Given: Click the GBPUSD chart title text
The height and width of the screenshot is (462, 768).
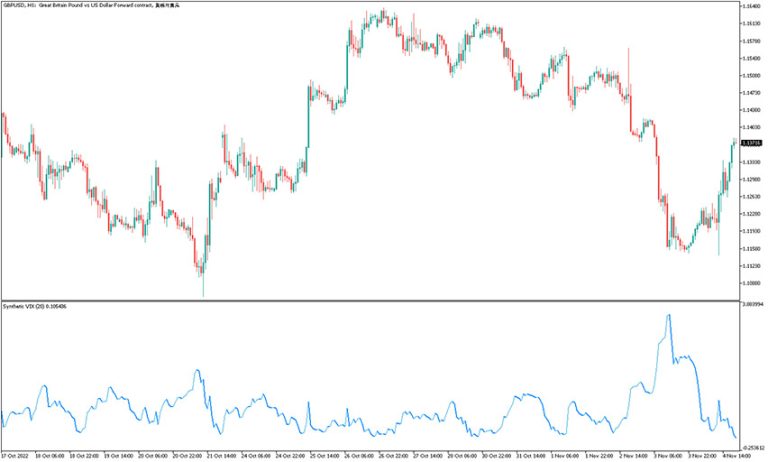Looking at the screenshot, I should pos(92,5).
